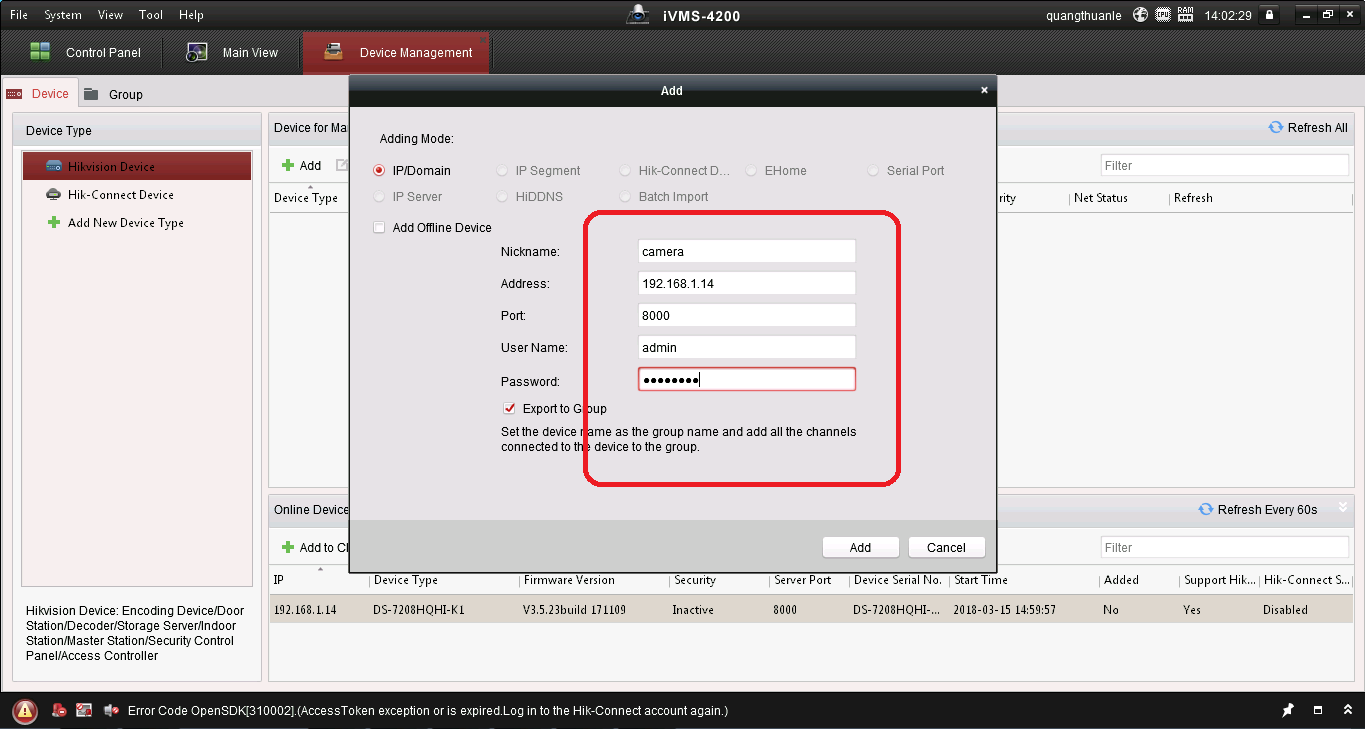
Task: Click the Password input field
Action: [746, 380]
